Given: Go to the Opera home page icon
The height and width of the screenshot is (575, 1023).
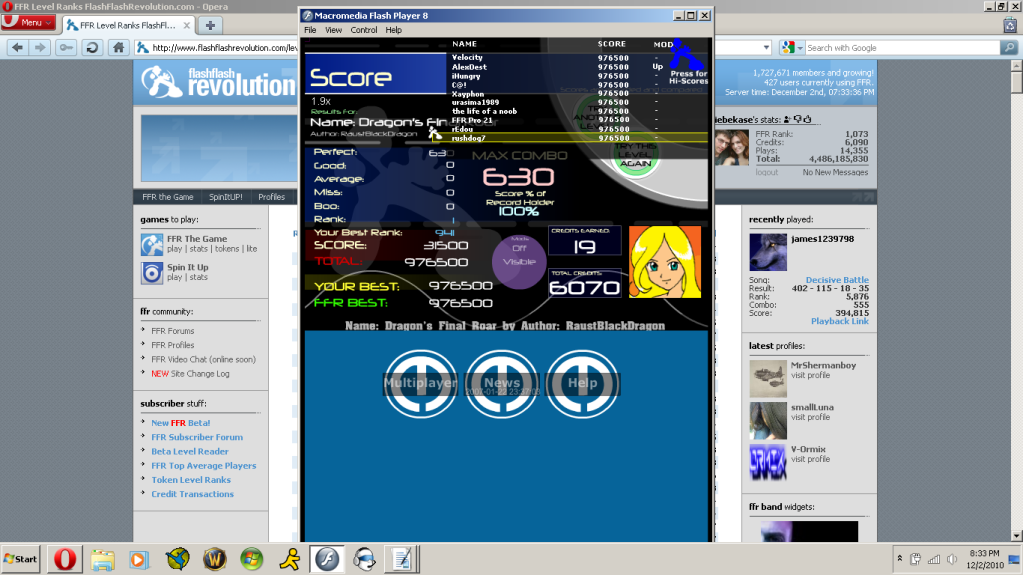Looking at the screenshot, I should 118,47.
